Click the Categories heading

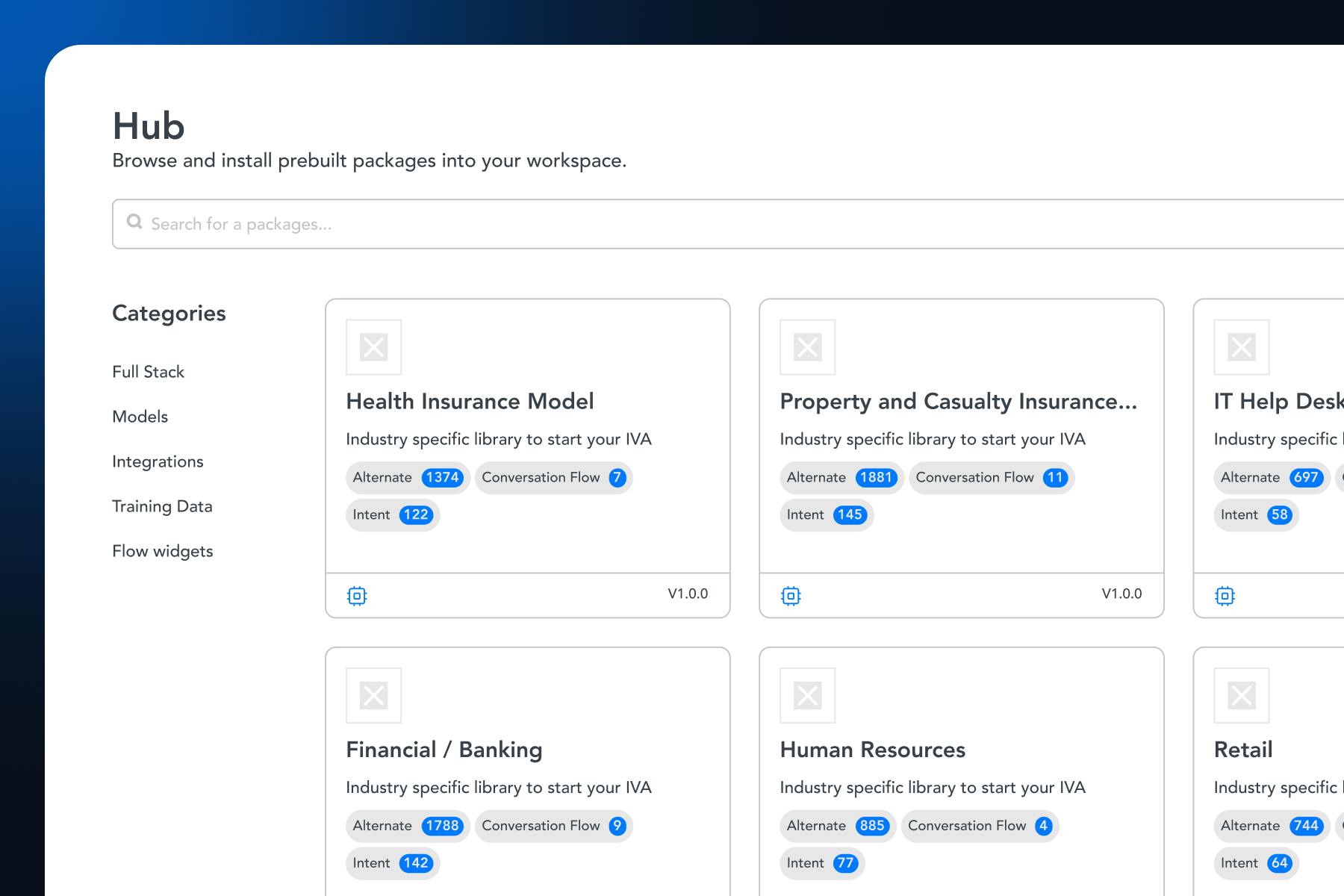[x=169, y=314]
